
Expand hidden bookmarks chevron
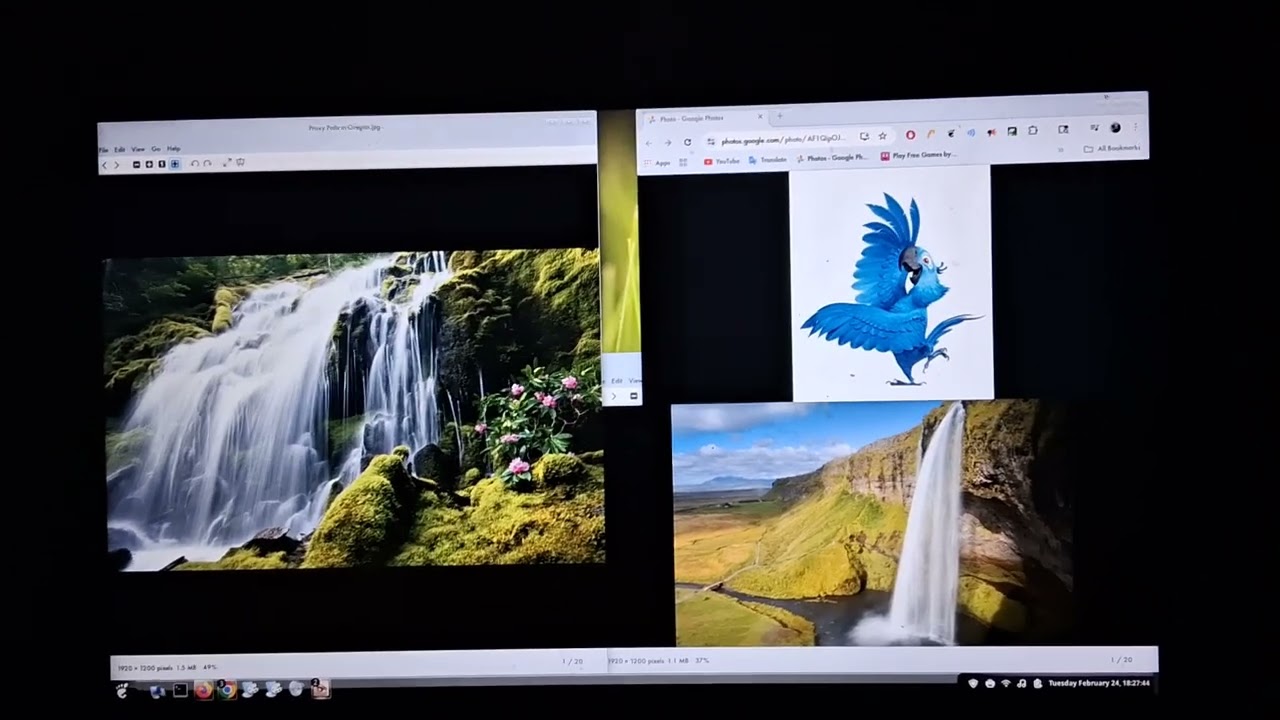point(1060,150)
